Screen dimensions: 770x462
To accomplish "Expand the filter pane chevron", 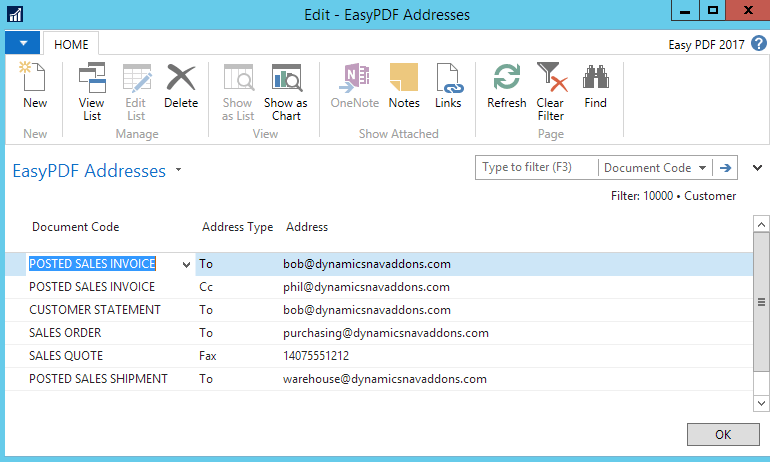I will (757, 168).
